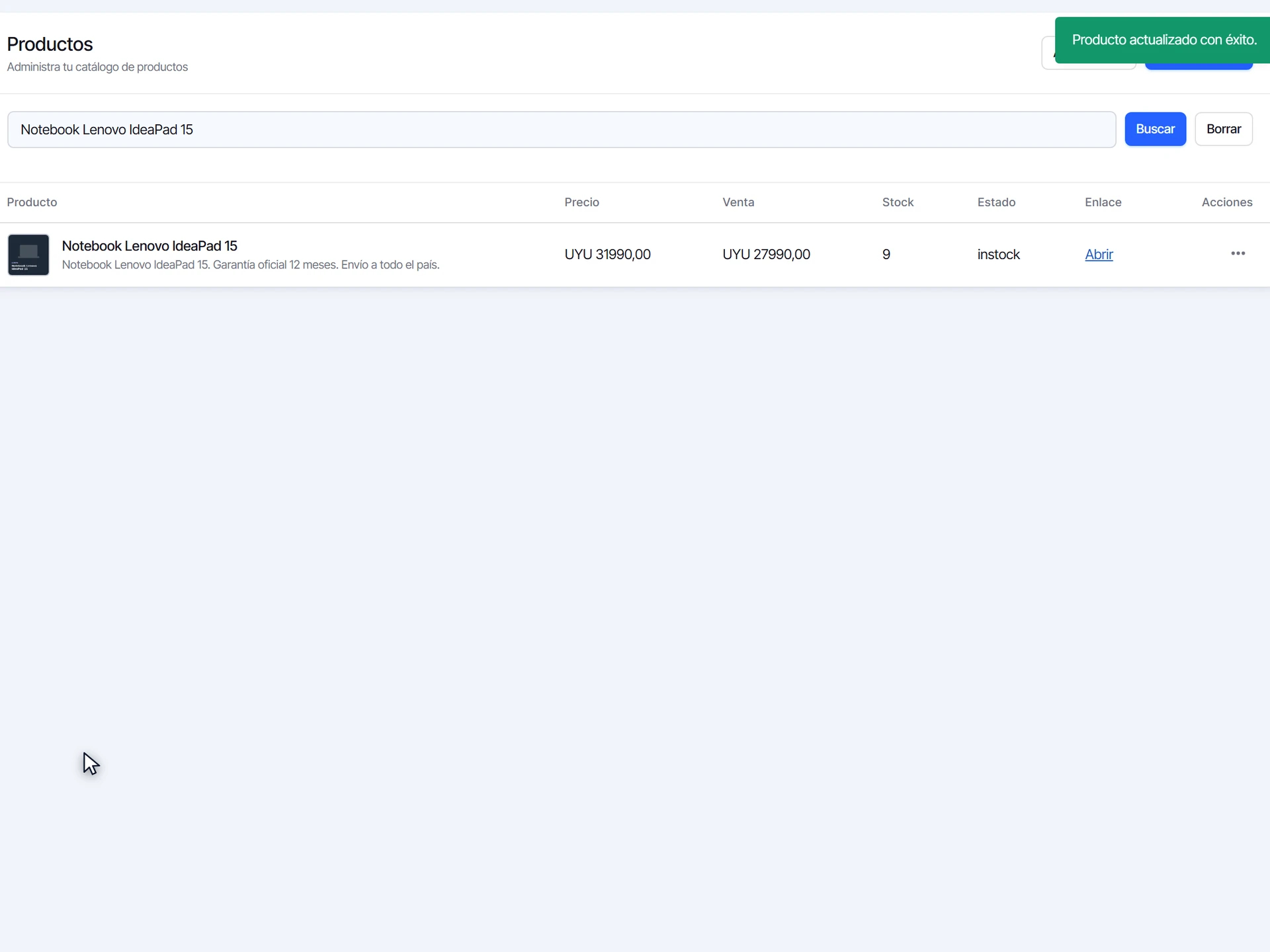Click the product description mentioning 'Garantía oficial 12 meses'
1270x952 pixels.
pos(251,265)
